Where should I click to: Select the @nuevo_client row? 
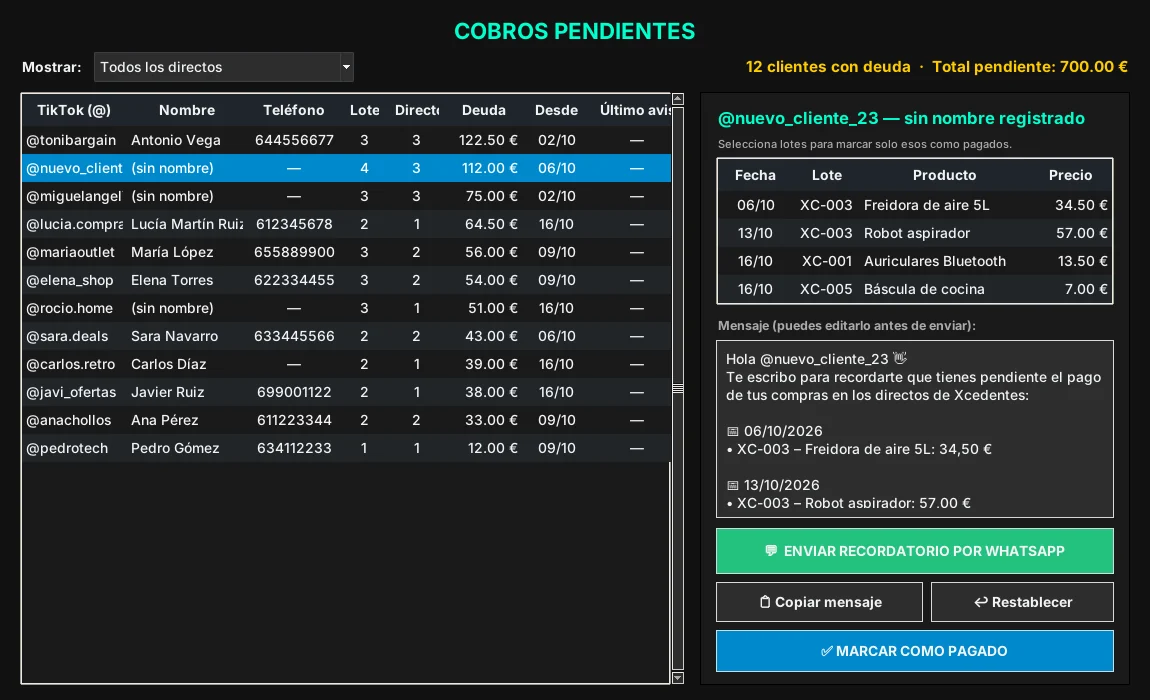[346, 168]
